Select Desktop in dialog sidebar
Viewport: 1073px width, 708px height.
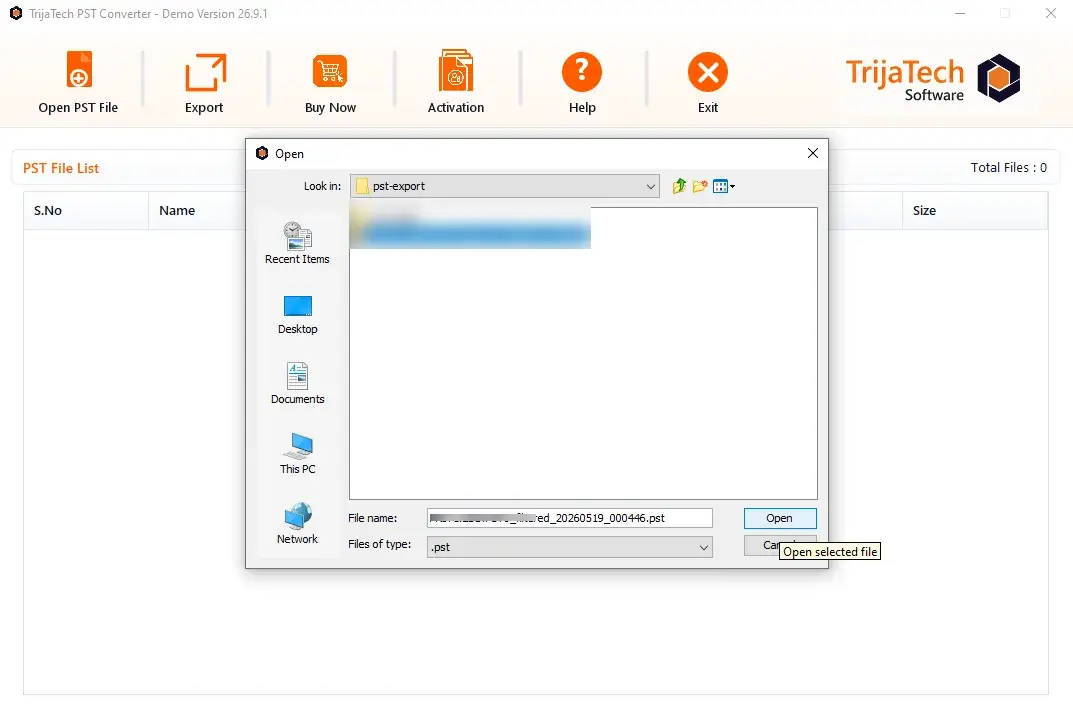pos(297,315)
